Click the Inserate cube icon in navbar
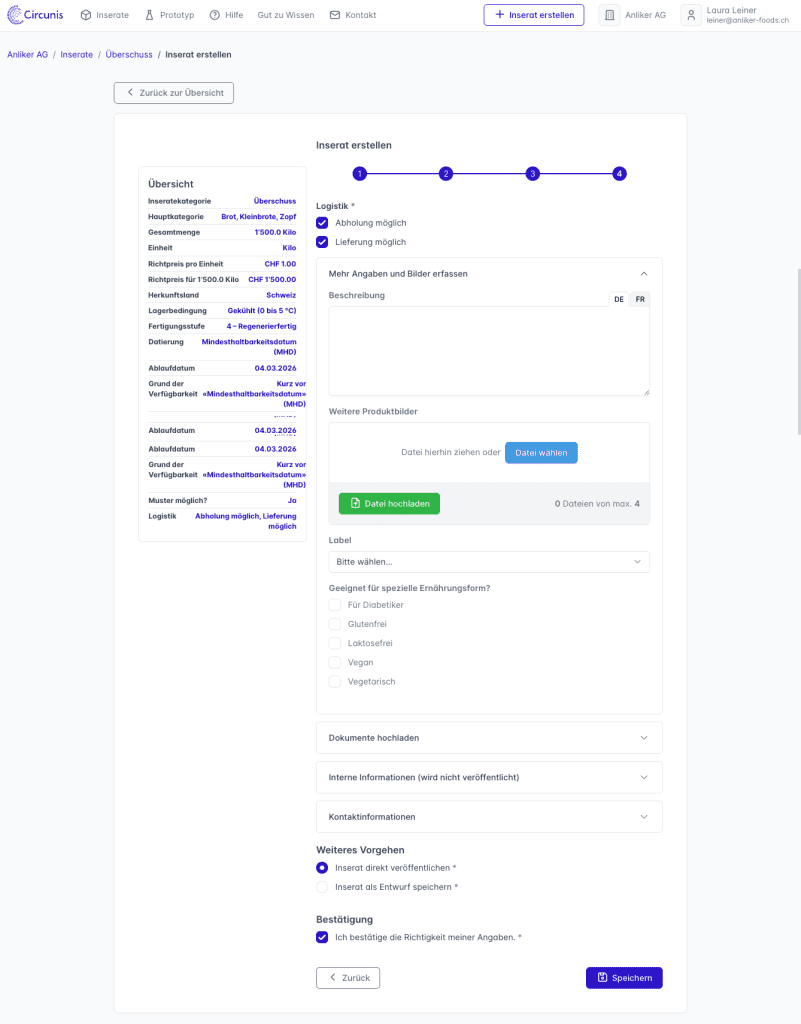 (86, 15)
